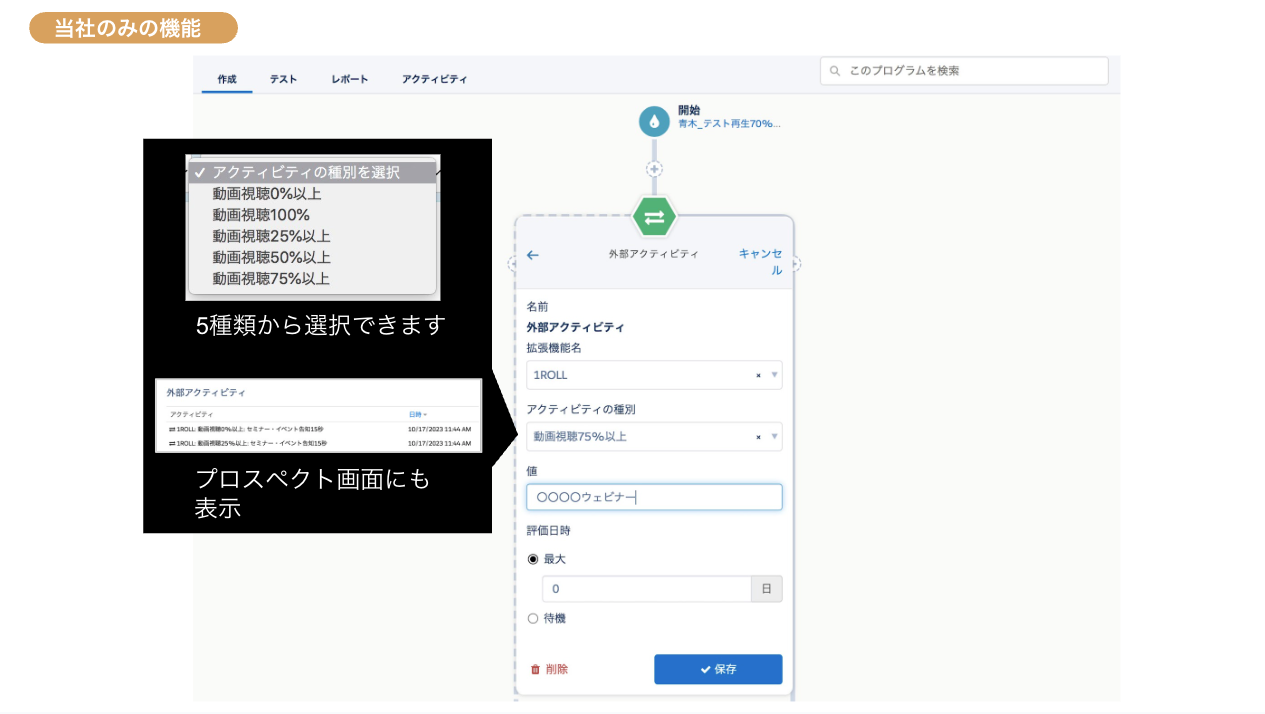This screenshot has height=714, width=1265.
Task: Select the 待機 radio button
Action: 535,618
